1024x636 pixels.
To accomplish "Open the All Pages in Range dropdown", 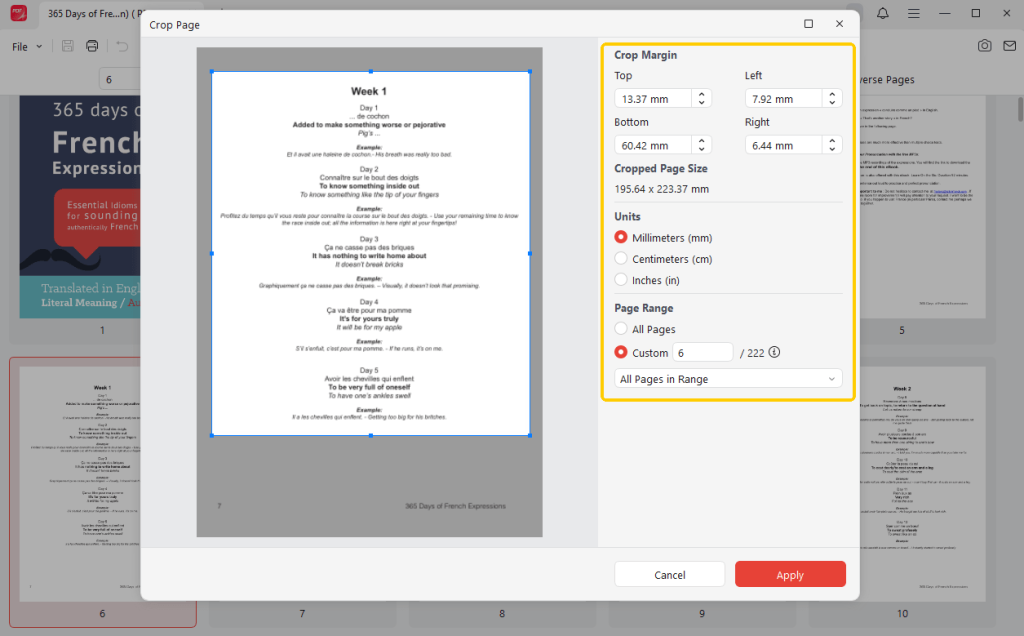I will click(x=728, y=379).
